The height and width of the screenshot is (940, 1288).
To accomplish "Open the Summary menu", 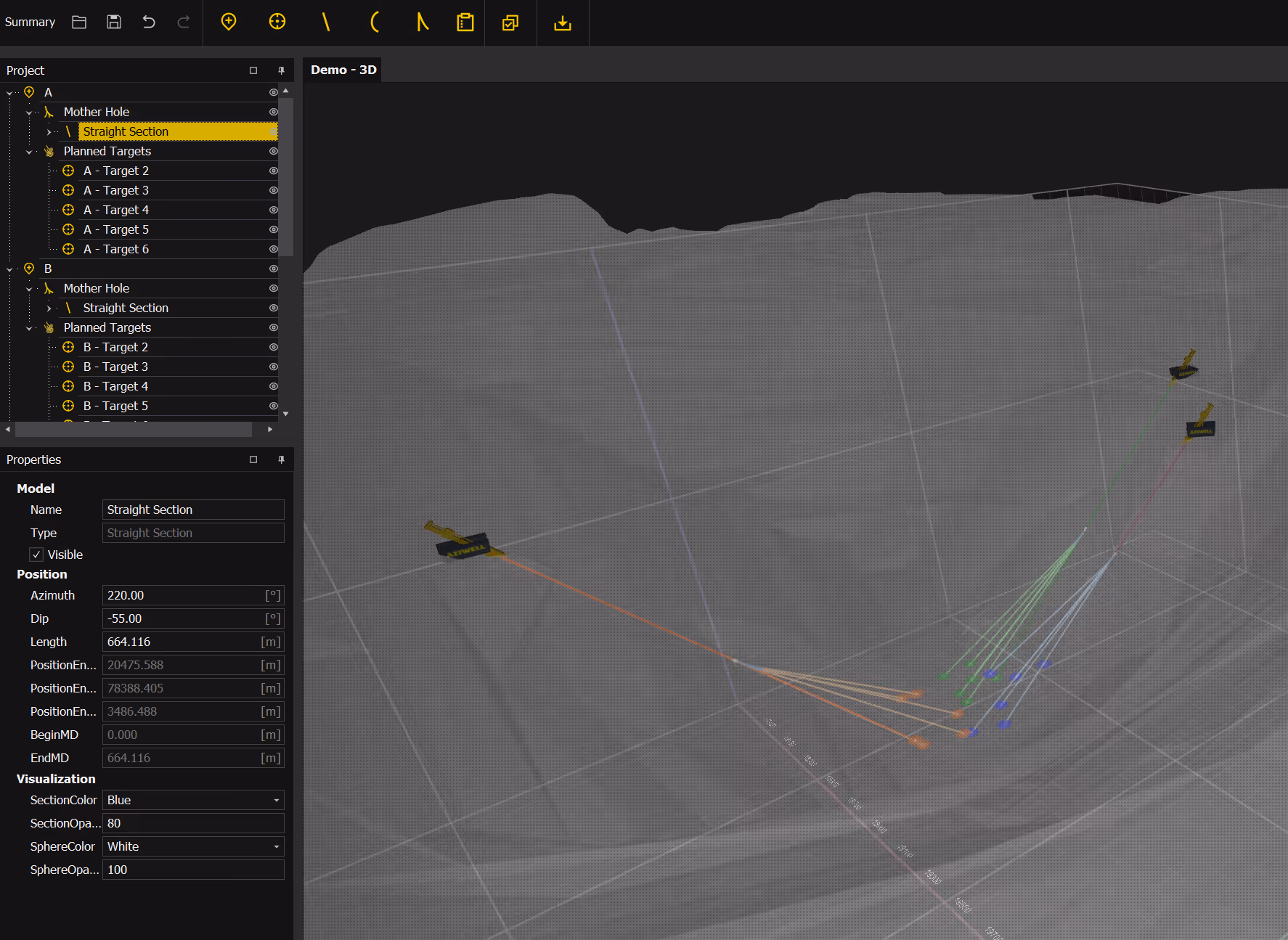I will click(30, 22).
